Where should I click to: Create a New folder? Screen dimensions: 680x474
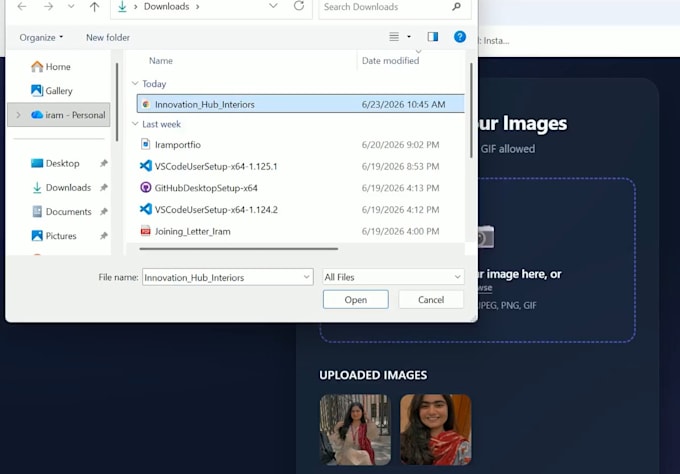click(108, 37)
